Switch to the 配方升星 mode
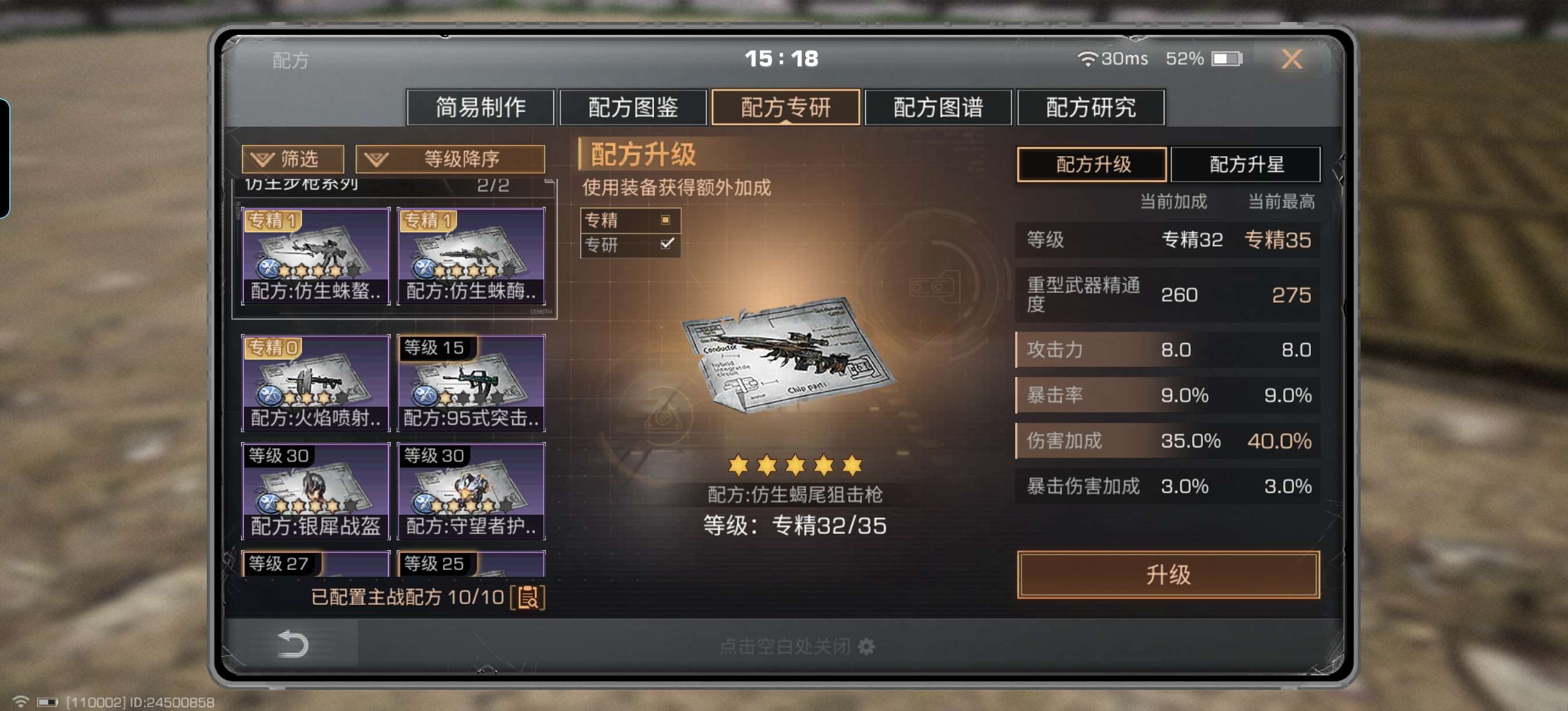Screen dimensions: 1568x711 coord(1245,164)
